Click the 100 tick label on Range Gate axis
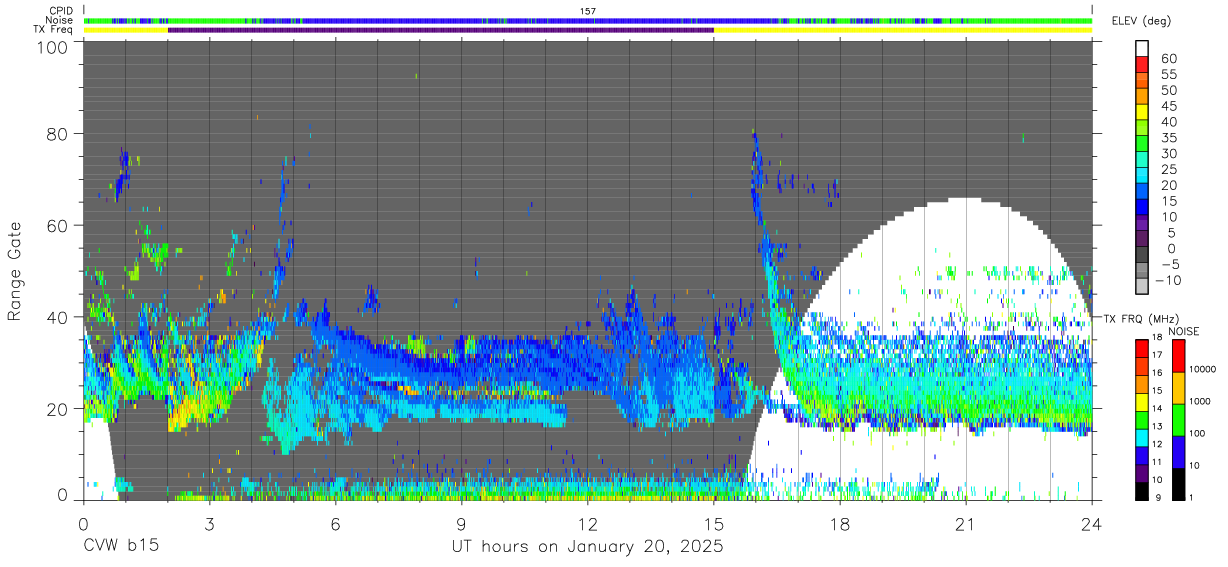 (x=53, y=46)
